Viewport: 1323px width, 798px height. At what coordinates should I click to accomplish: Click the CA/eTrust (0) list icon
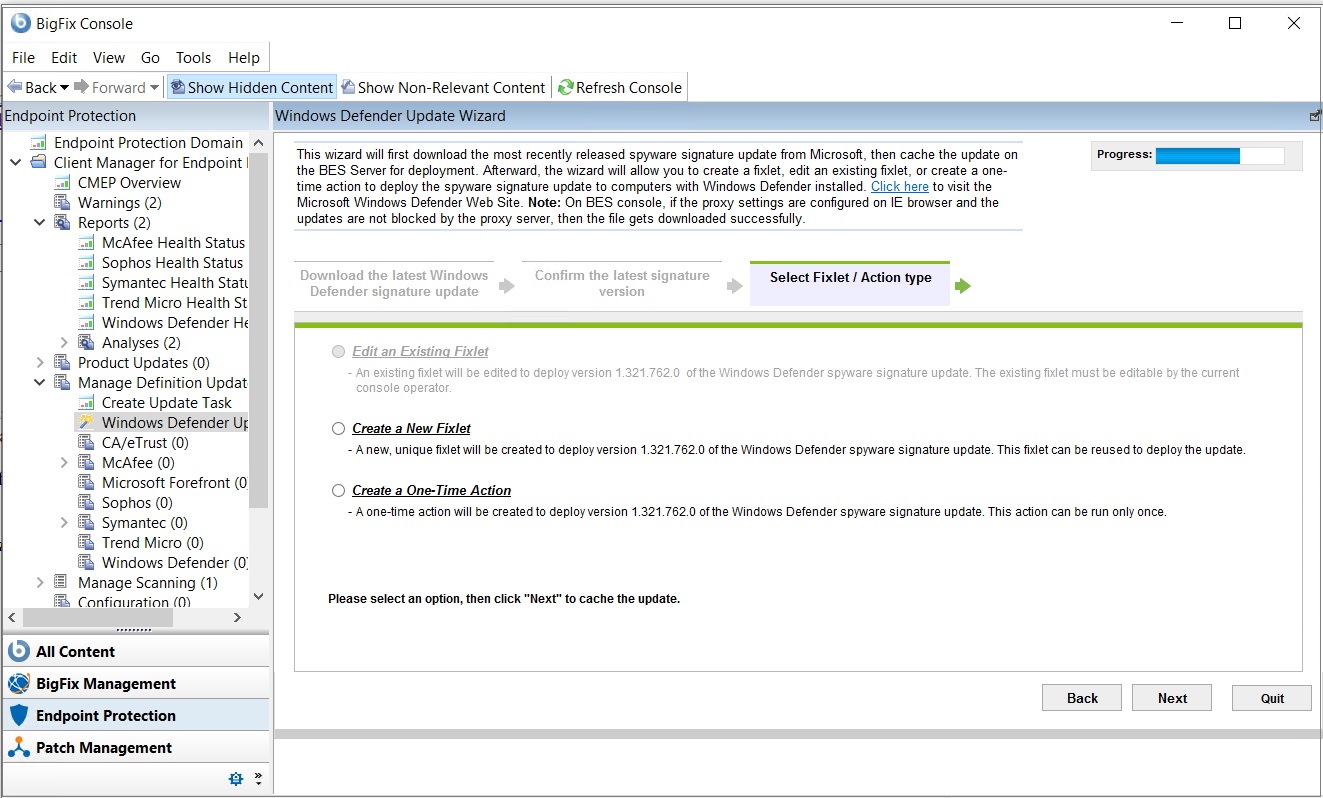[x=86, y=443]
